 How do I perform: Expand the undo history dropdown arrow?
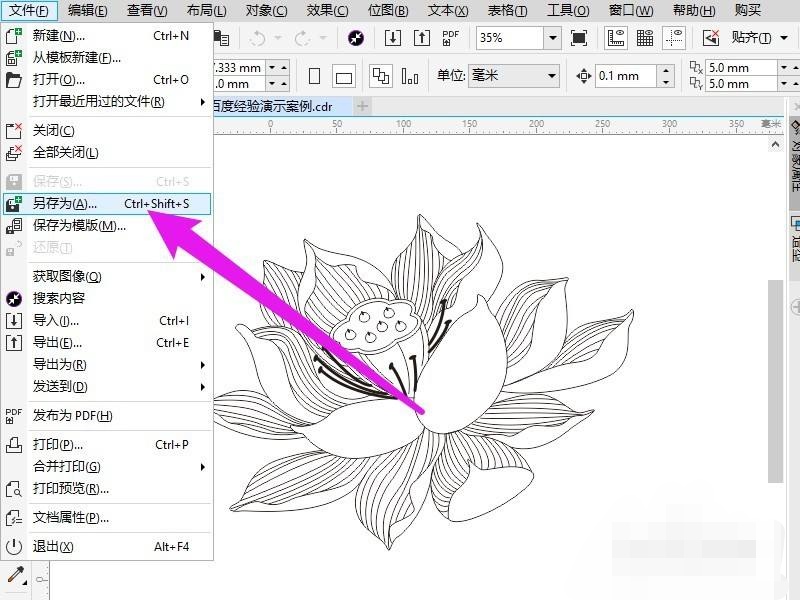(278, 38)
